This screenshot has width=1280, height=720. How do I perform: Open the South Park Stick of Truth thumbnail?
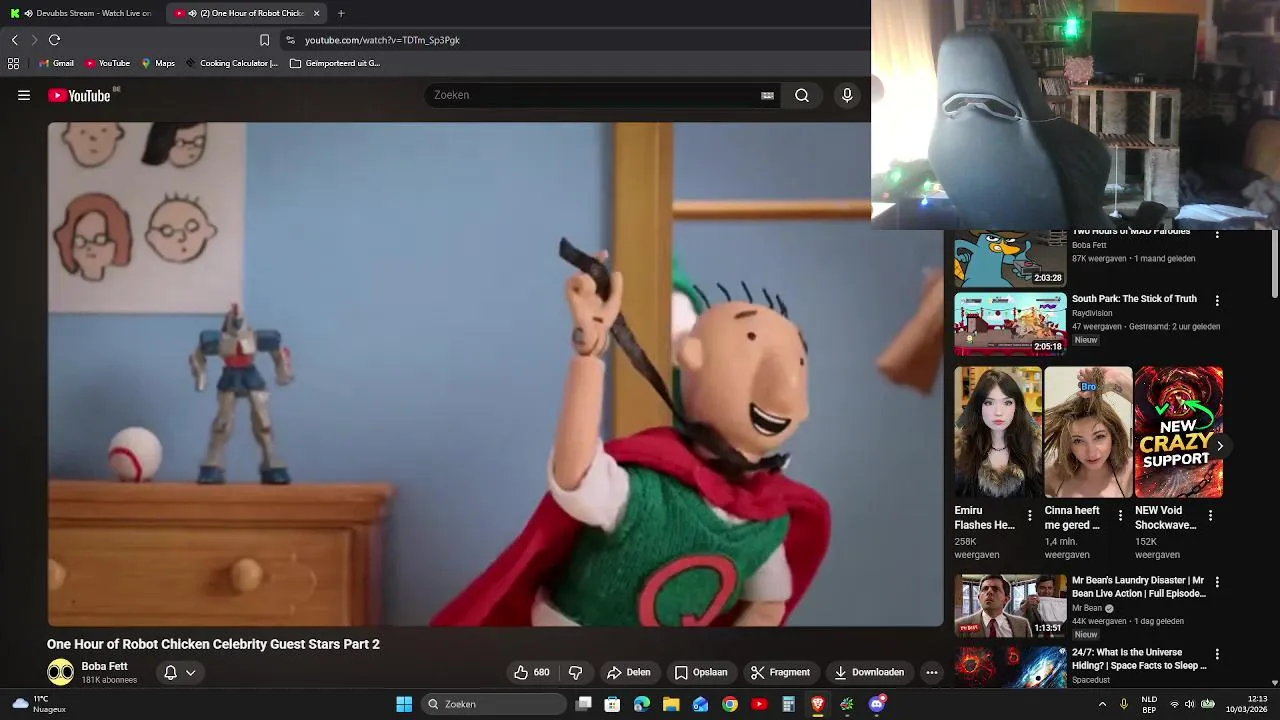[x=1010, y=324]
